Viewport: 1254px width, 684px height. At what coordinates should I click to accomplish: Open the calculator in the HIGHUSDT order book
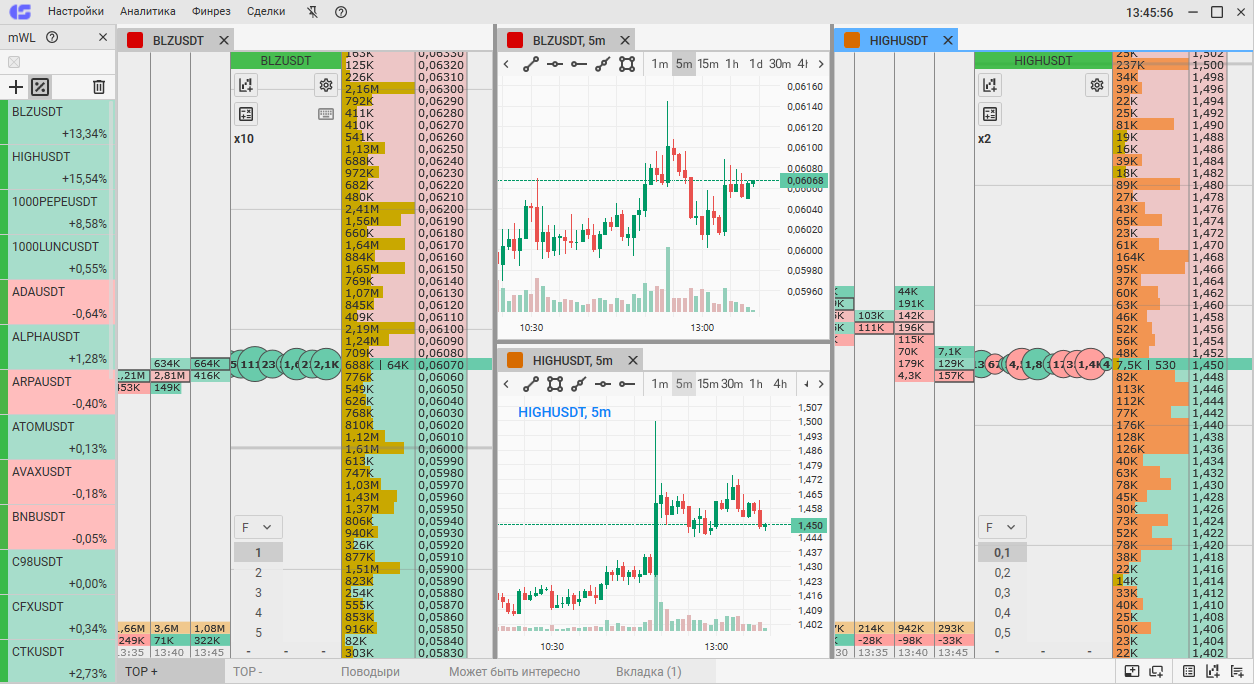click(x=989, y=113)
